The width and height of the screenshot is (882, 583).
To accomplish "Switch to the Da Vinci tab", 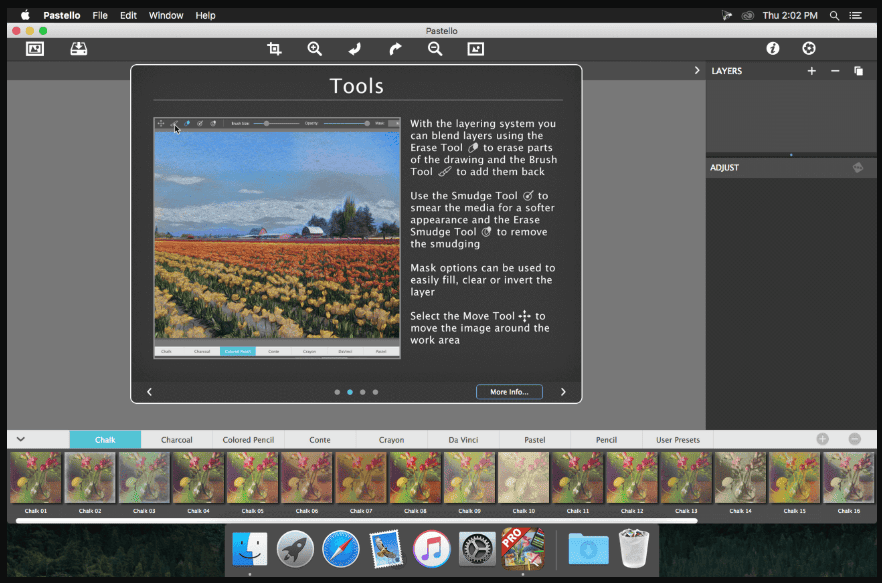I will [x=463, y=440].
